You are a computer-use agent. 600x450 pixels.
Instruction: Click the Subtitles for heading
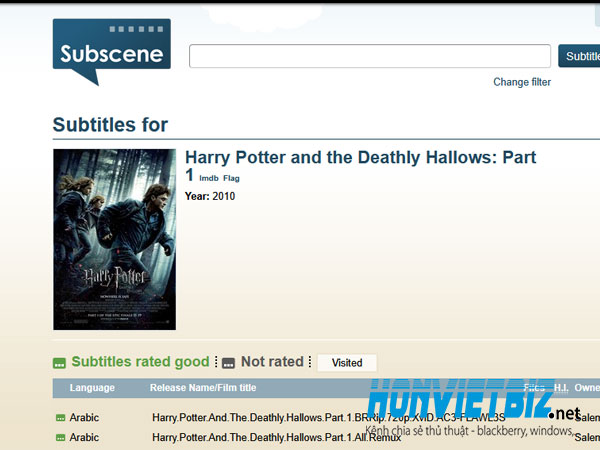pos(110,125)
